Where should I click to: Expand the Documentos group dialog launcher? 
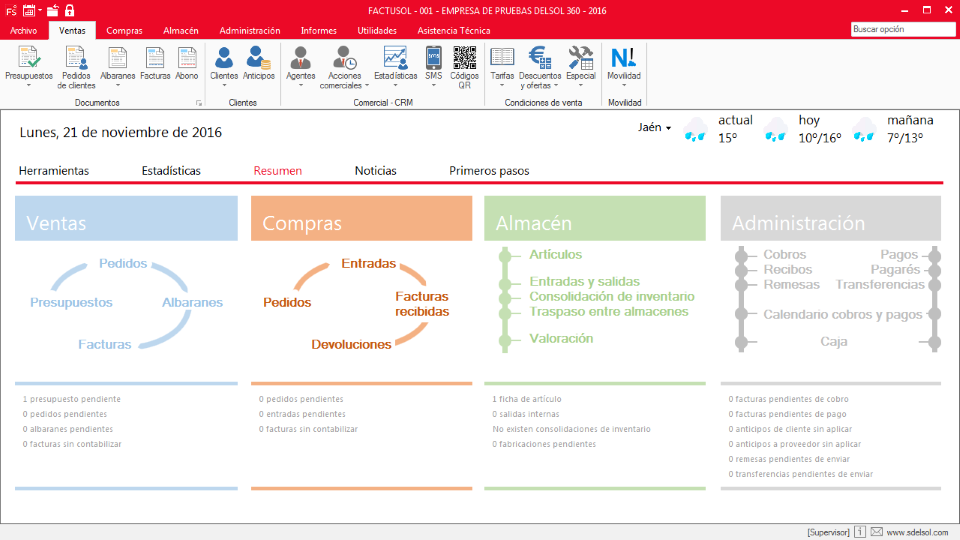199,103
